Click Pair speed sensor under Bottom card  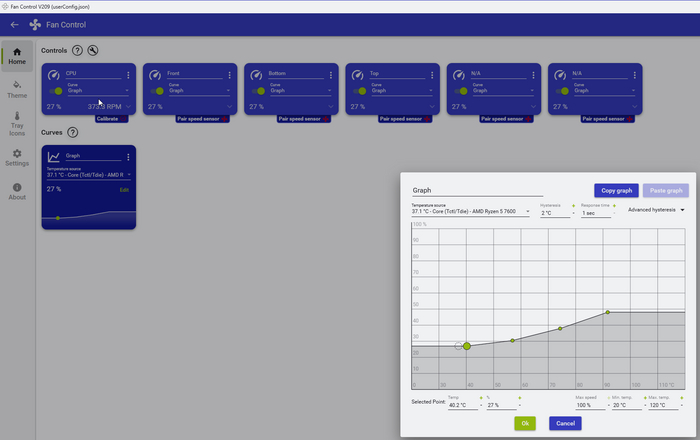pyautogui.click(x=304, y=119)
